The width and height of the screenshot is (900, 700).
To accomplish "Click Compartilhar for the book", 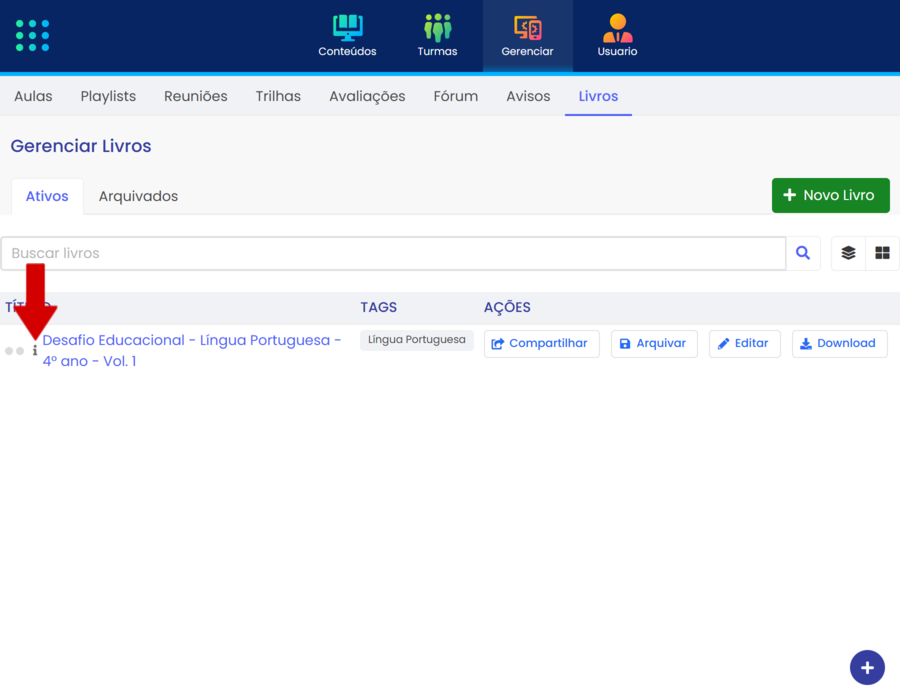I will tap(541, 343).
